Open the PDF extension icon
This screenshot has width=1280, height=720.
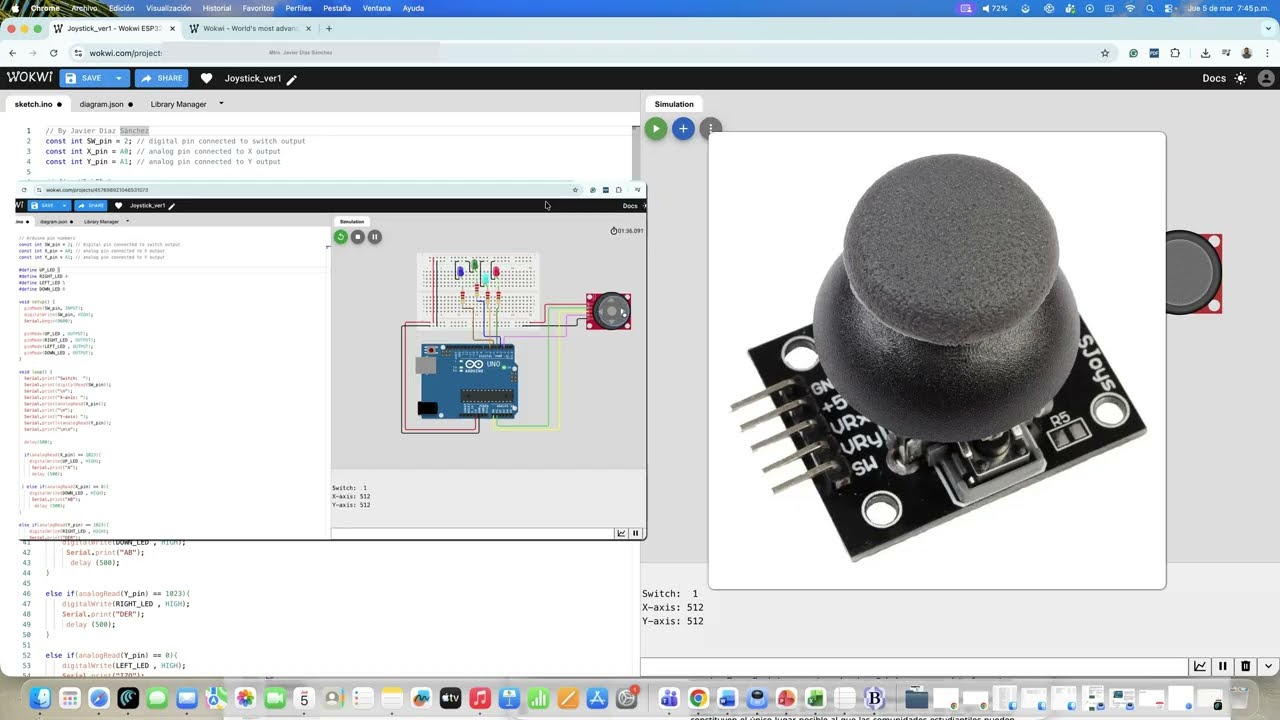[1154, 53]
